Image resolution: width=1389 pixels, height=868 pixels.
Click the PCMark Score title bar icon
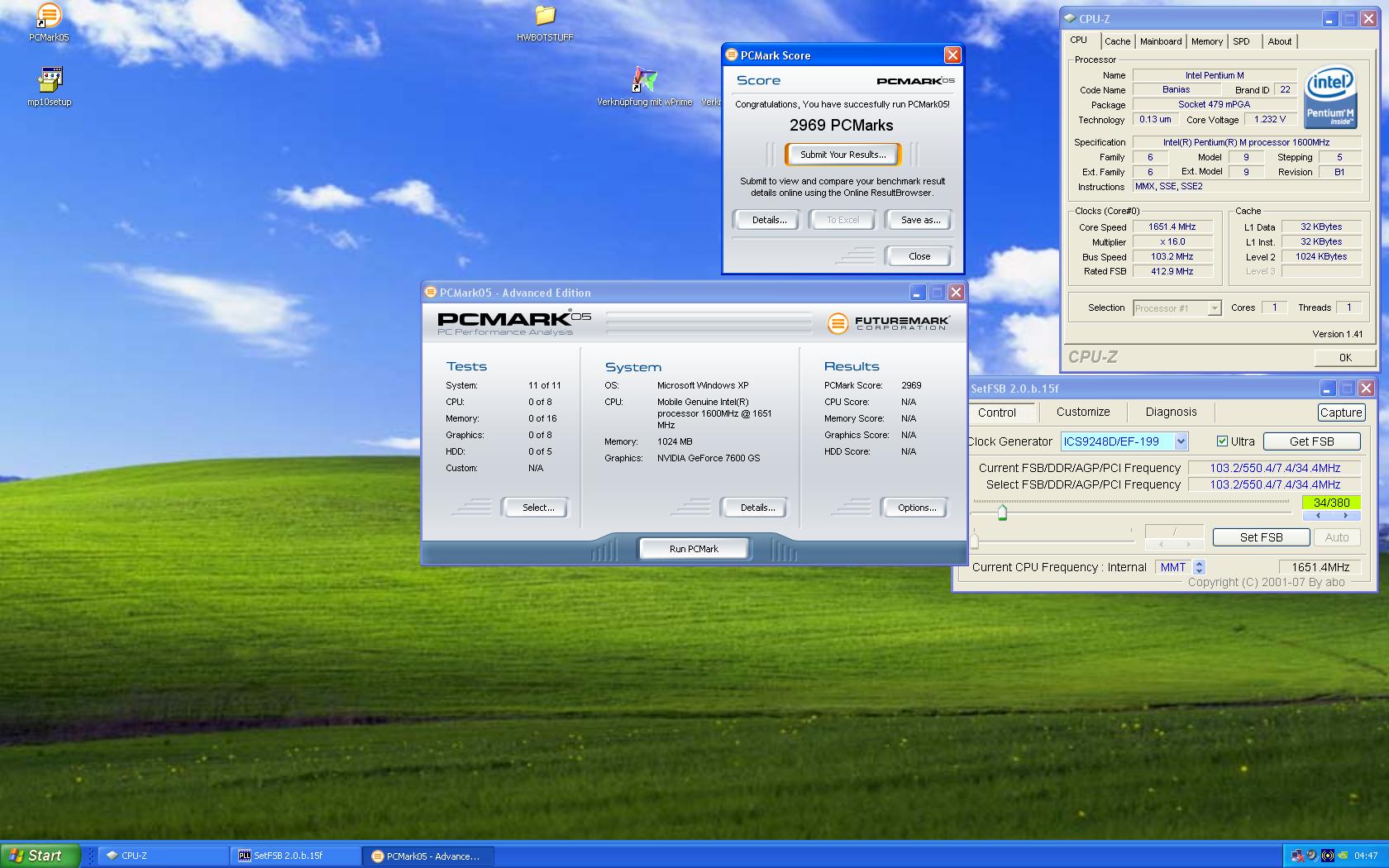[x=731, y=55]
